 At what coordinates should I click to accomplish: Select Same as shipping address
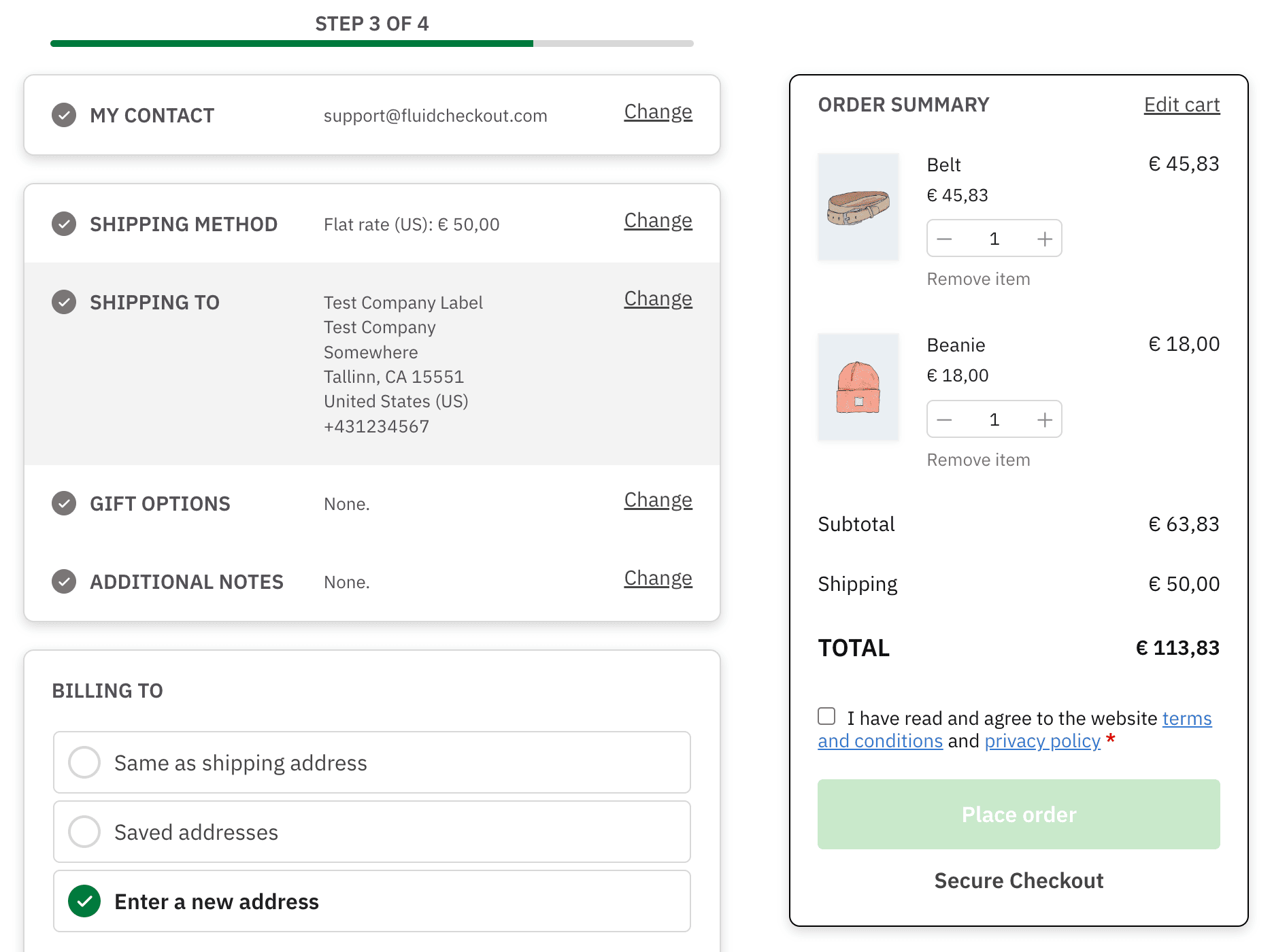coord(84,762)
